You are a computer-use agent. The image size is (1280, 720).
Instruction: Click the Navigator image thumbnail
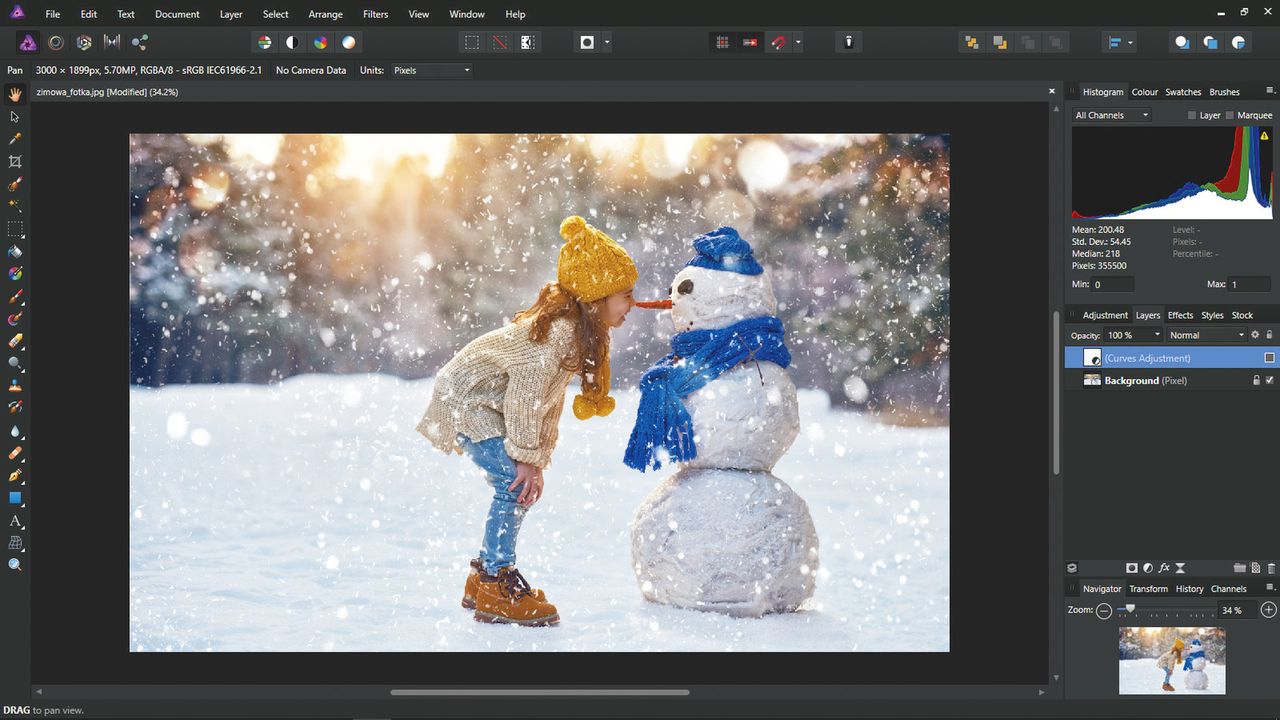(x=1172, y=660)
